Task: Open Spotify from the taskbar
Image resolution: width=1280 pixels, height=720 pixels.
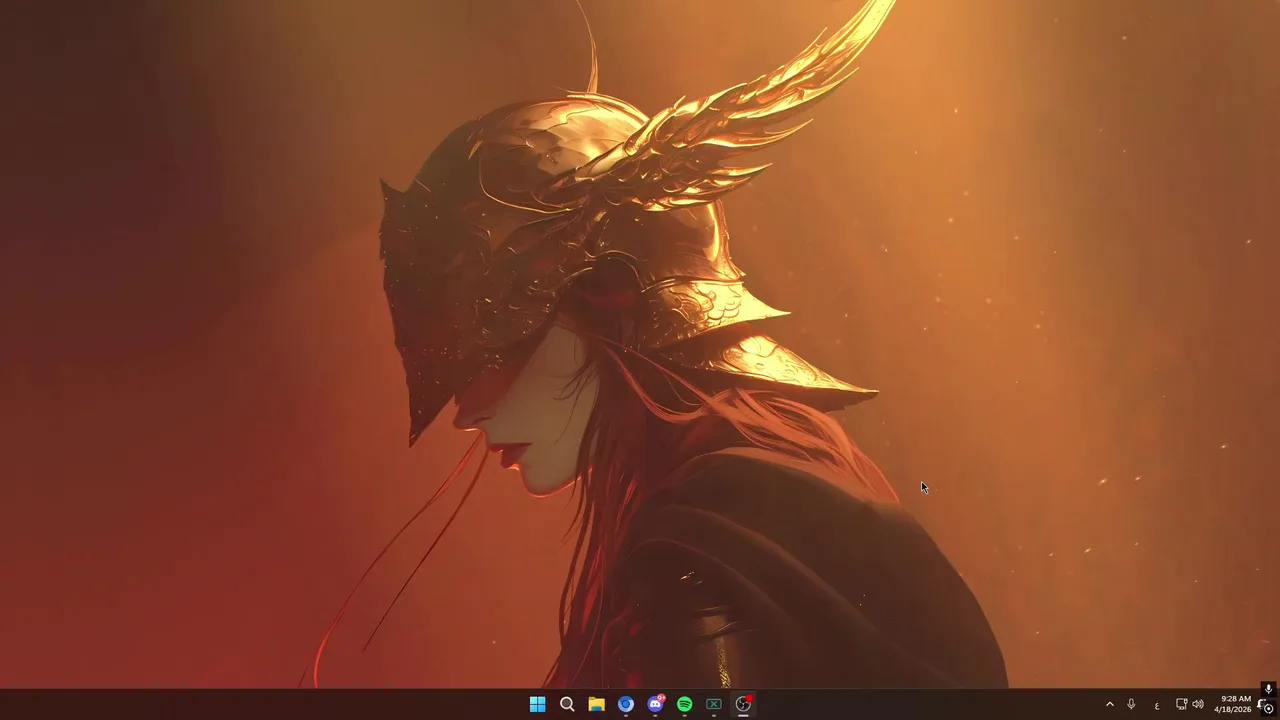Action: pos(684,704)
